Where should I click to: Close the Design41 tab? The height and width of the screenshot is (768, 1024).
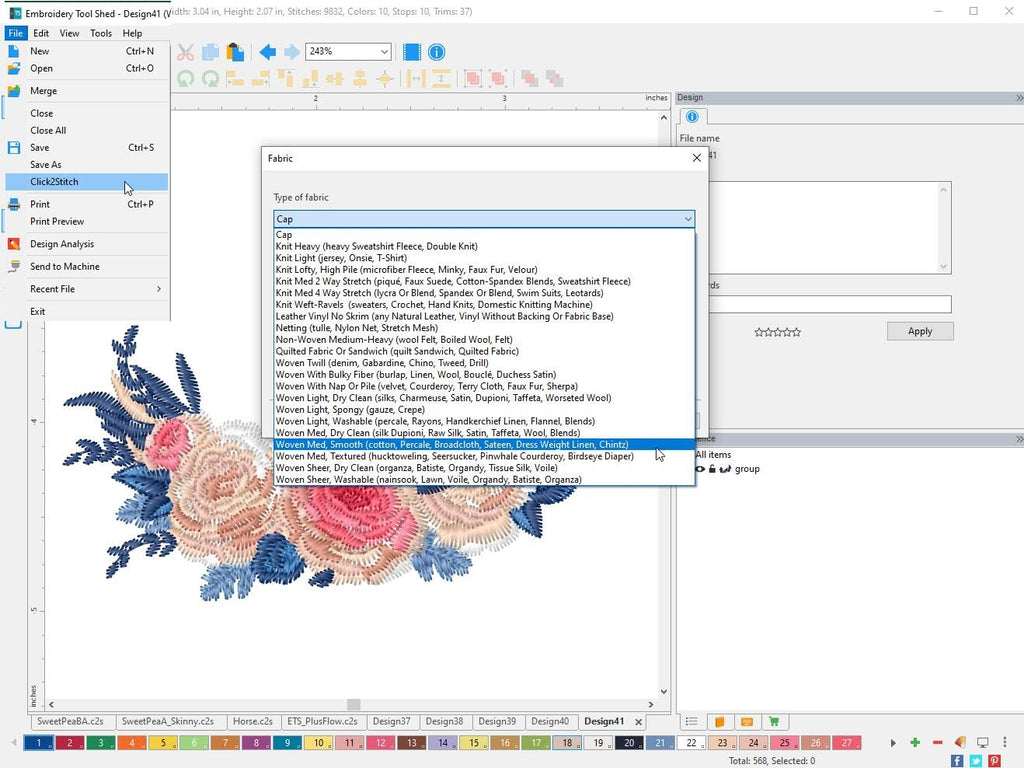pyautogui.click(x=639, y=722)
